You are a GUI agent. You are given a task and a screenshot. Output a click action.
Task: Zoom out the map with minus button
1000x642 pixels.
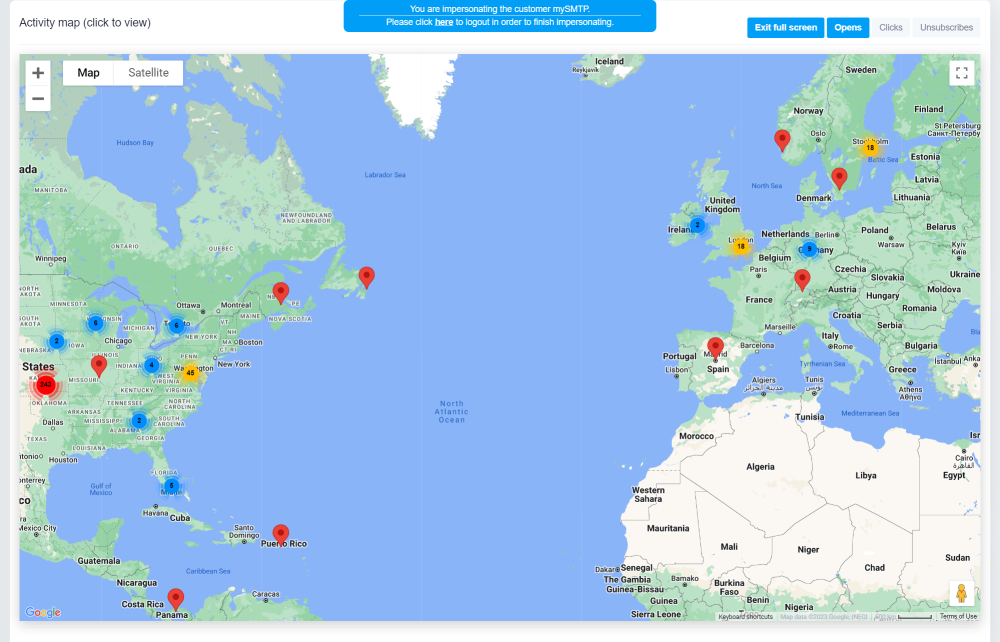tap(38, 98)
